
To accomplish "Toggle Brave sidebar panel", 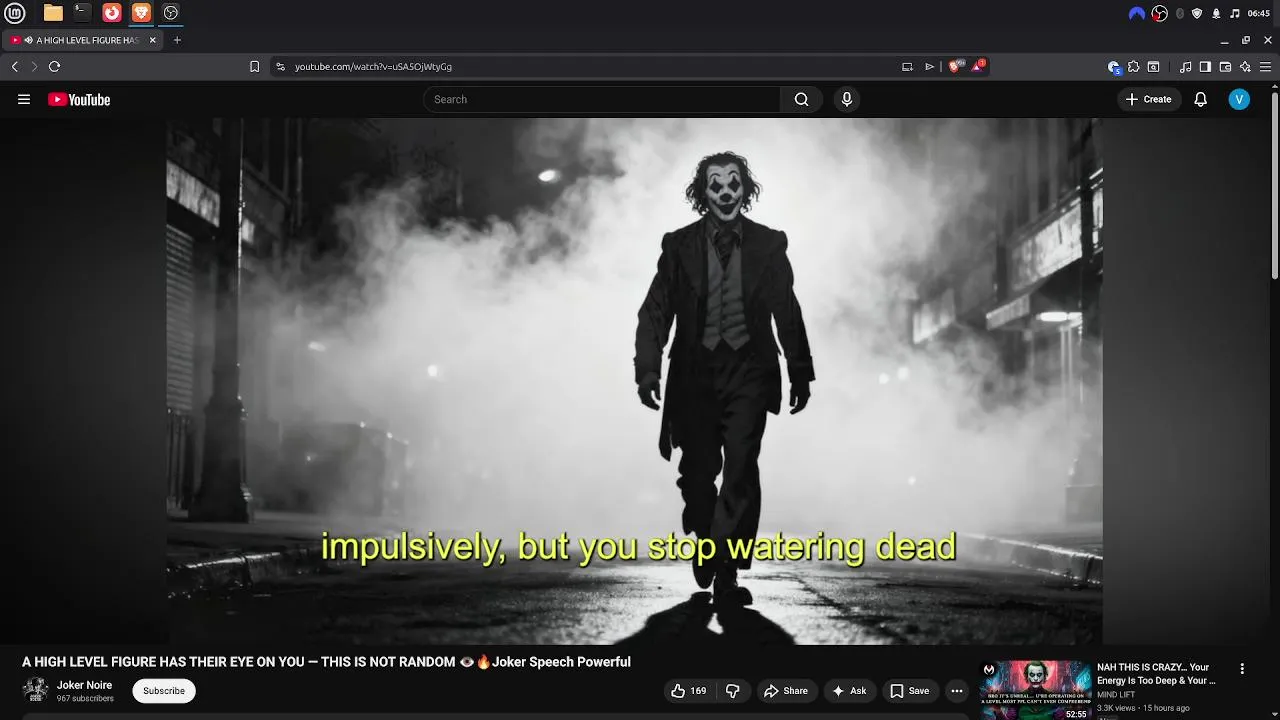I will click(1205, 67).
